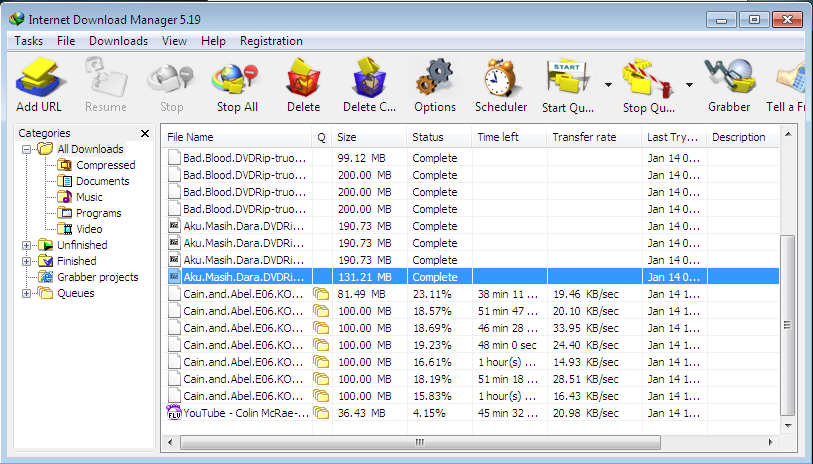Click the Tell a Friend icon

pos(791,80)
